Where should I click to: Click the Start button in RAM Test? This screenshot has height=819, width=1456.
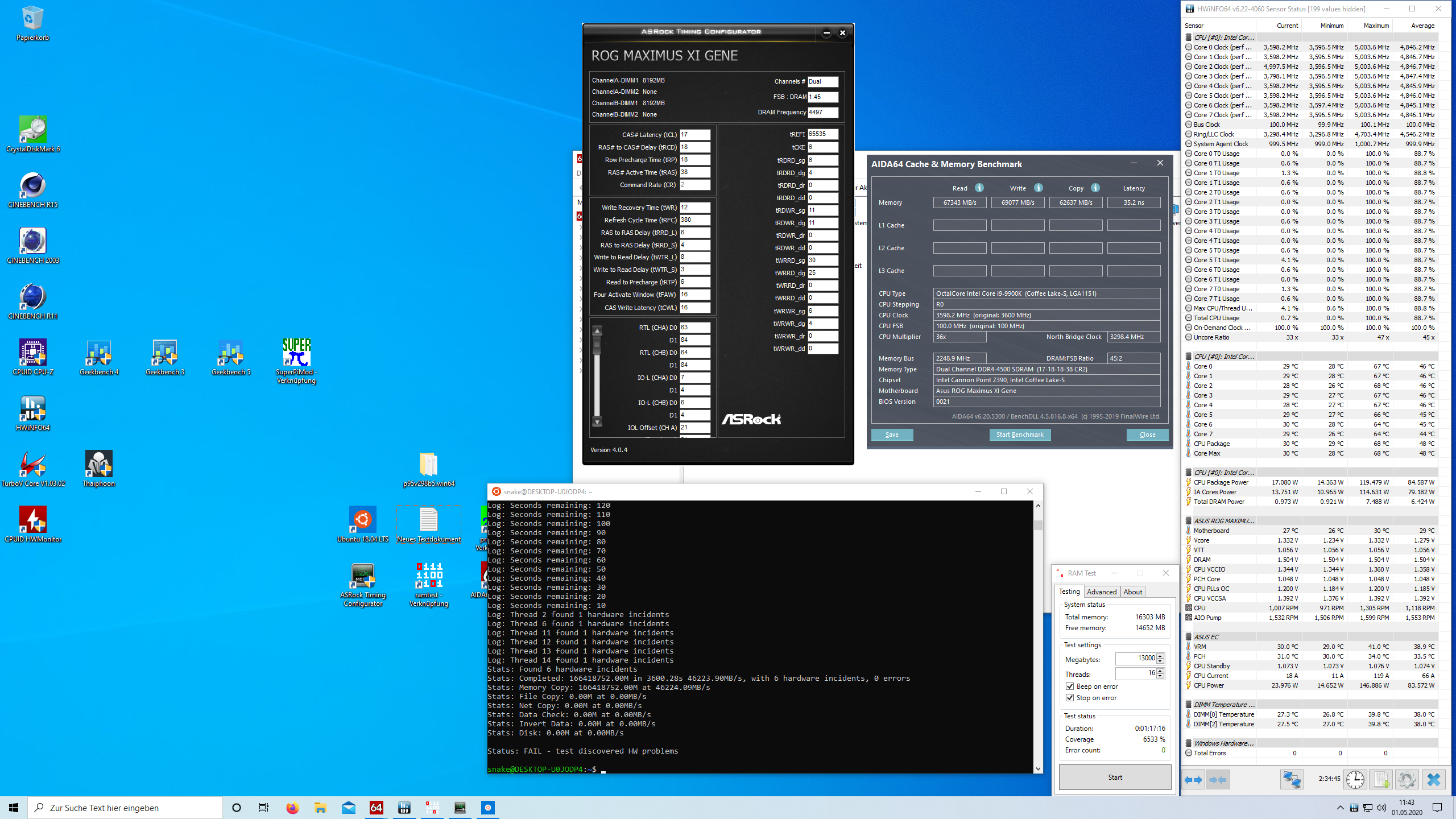pos(1114,777)
